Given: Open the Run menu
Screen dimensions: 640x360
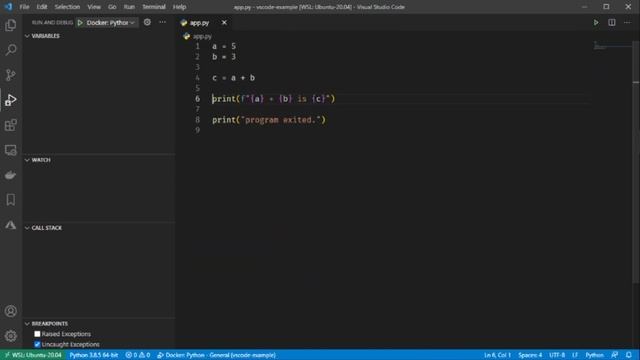Looking at the screenshot, I should coord(129,7).
